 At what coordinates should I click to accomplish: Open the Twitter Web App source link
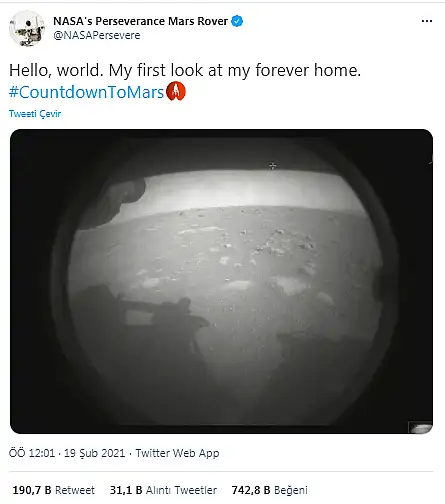(x=177, y=453)
